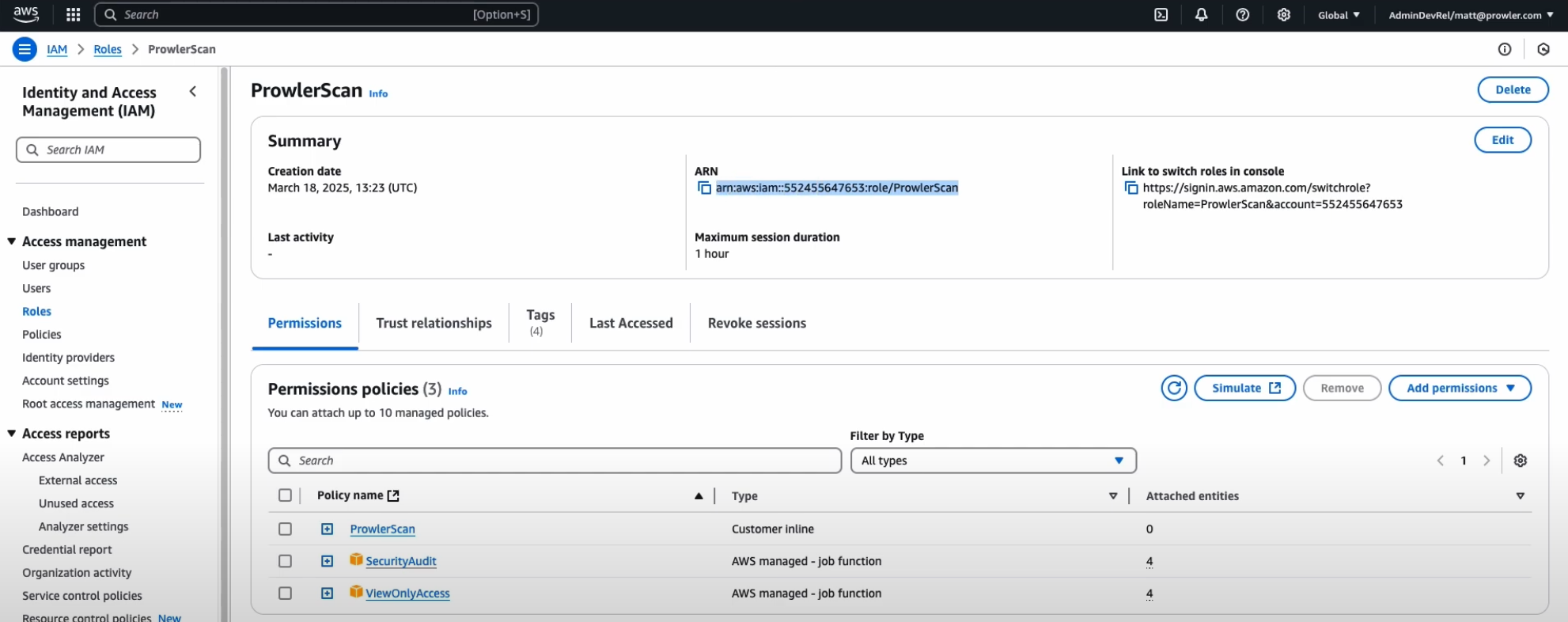Open the Last Accessed tab
Image resolution: width=1568 pixels, height=622 pixels.
tap(631, 323)
